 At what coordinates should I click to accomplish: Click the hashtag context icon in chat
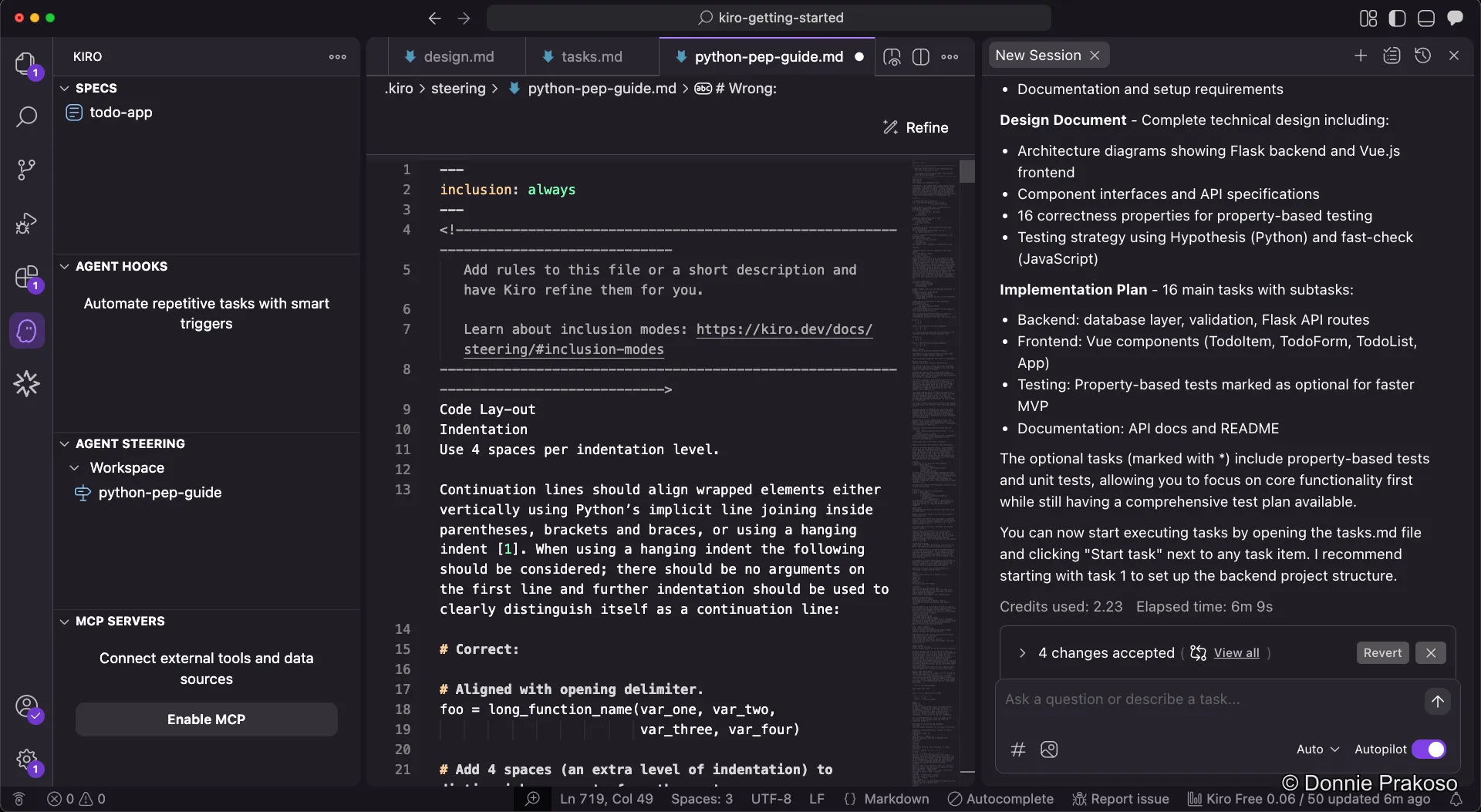(1017, 749)
